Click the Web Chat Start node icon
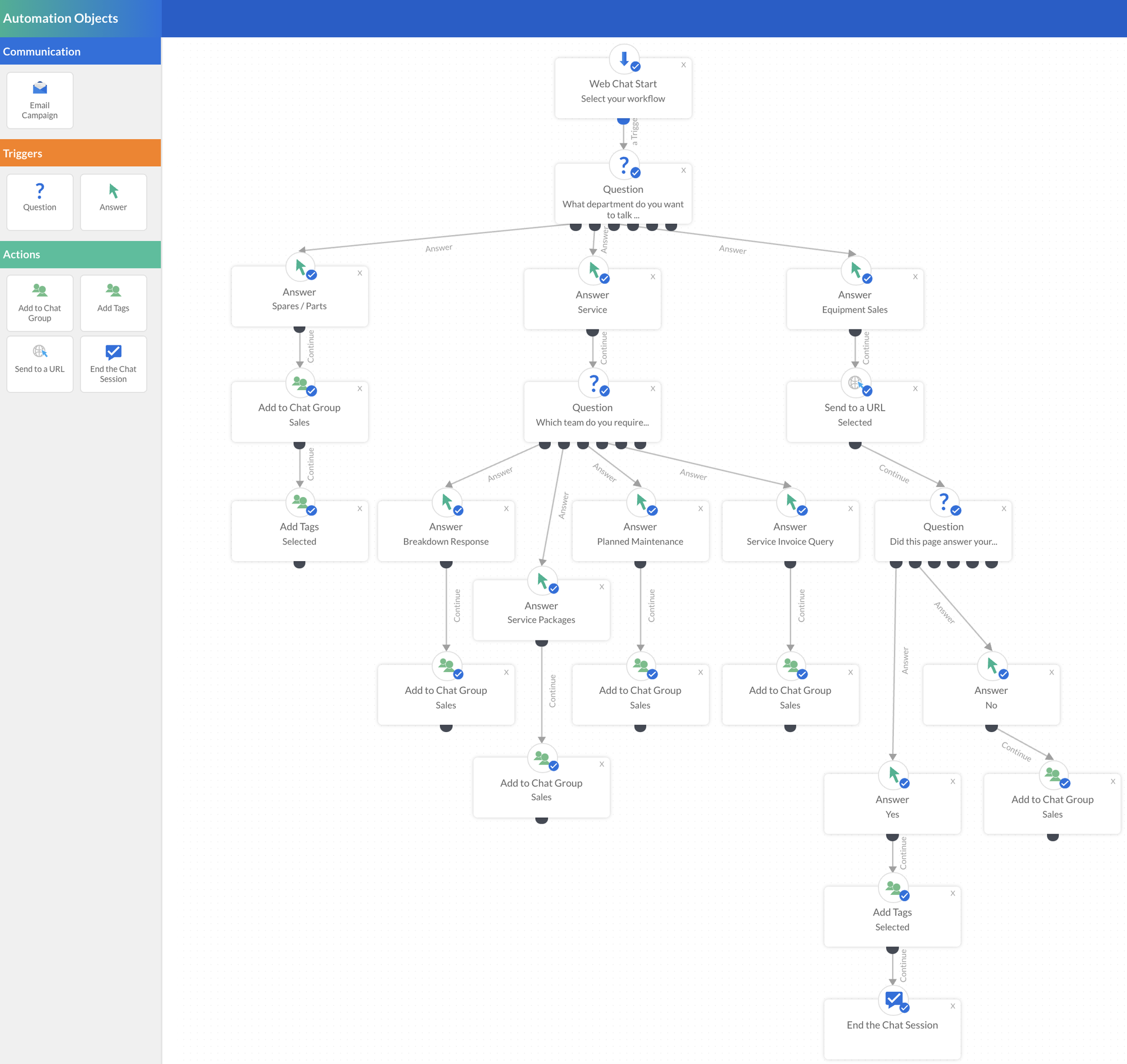 click(624, 59)
